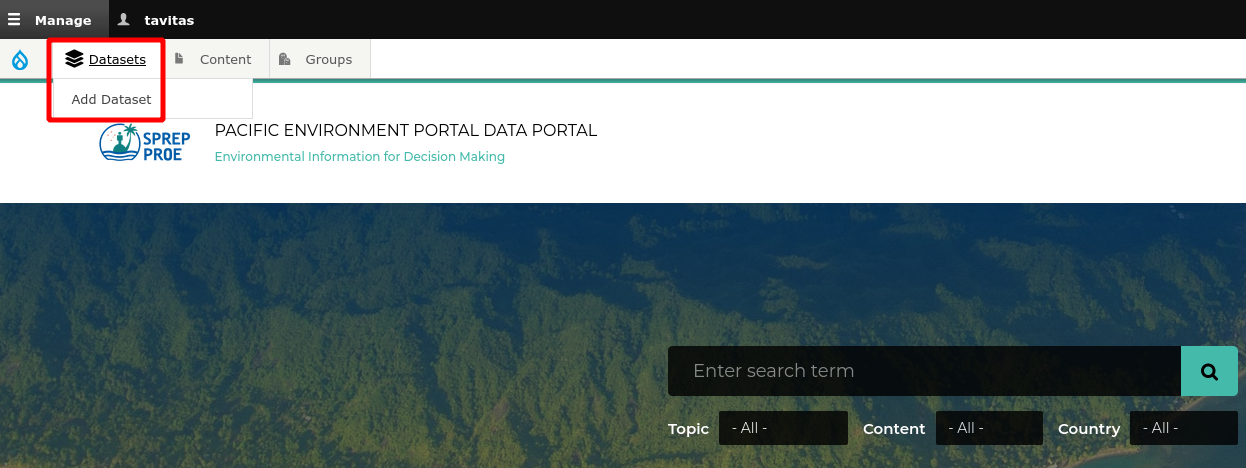Expand the Content filter dropdown

tap(989, 428)
